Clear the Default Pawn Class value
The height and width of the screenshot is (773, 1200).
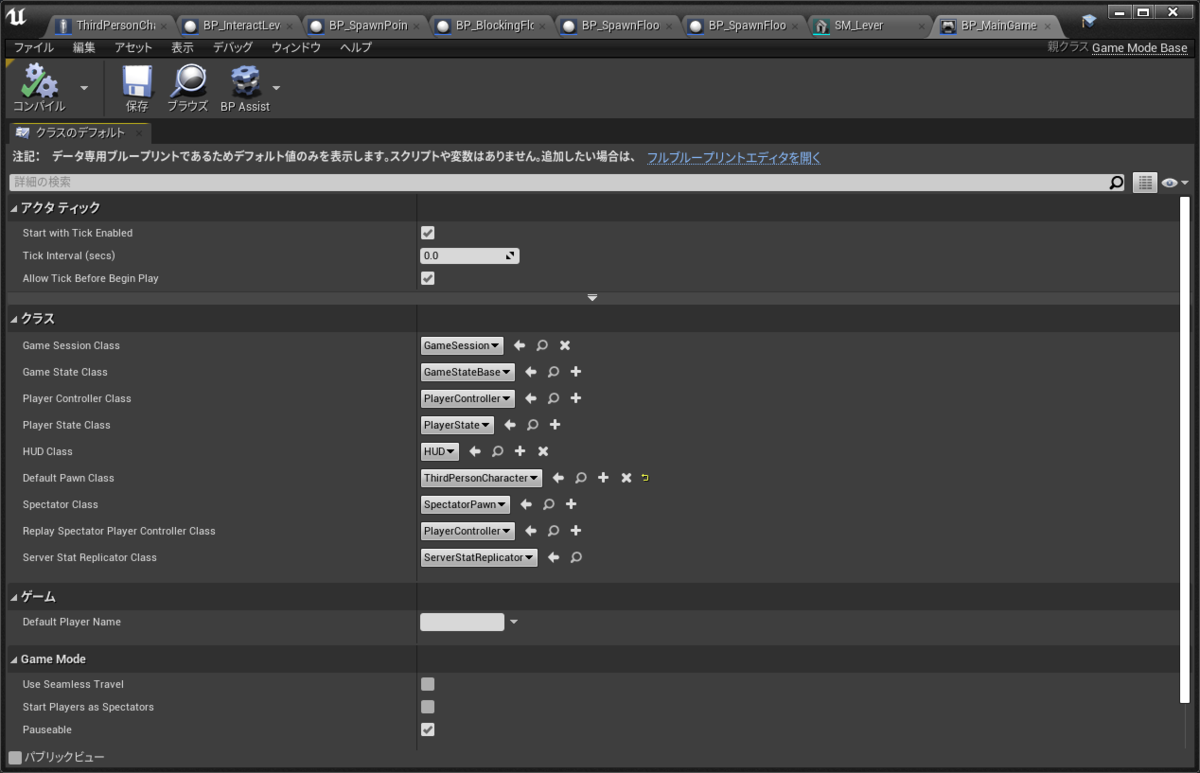[626, 478]
